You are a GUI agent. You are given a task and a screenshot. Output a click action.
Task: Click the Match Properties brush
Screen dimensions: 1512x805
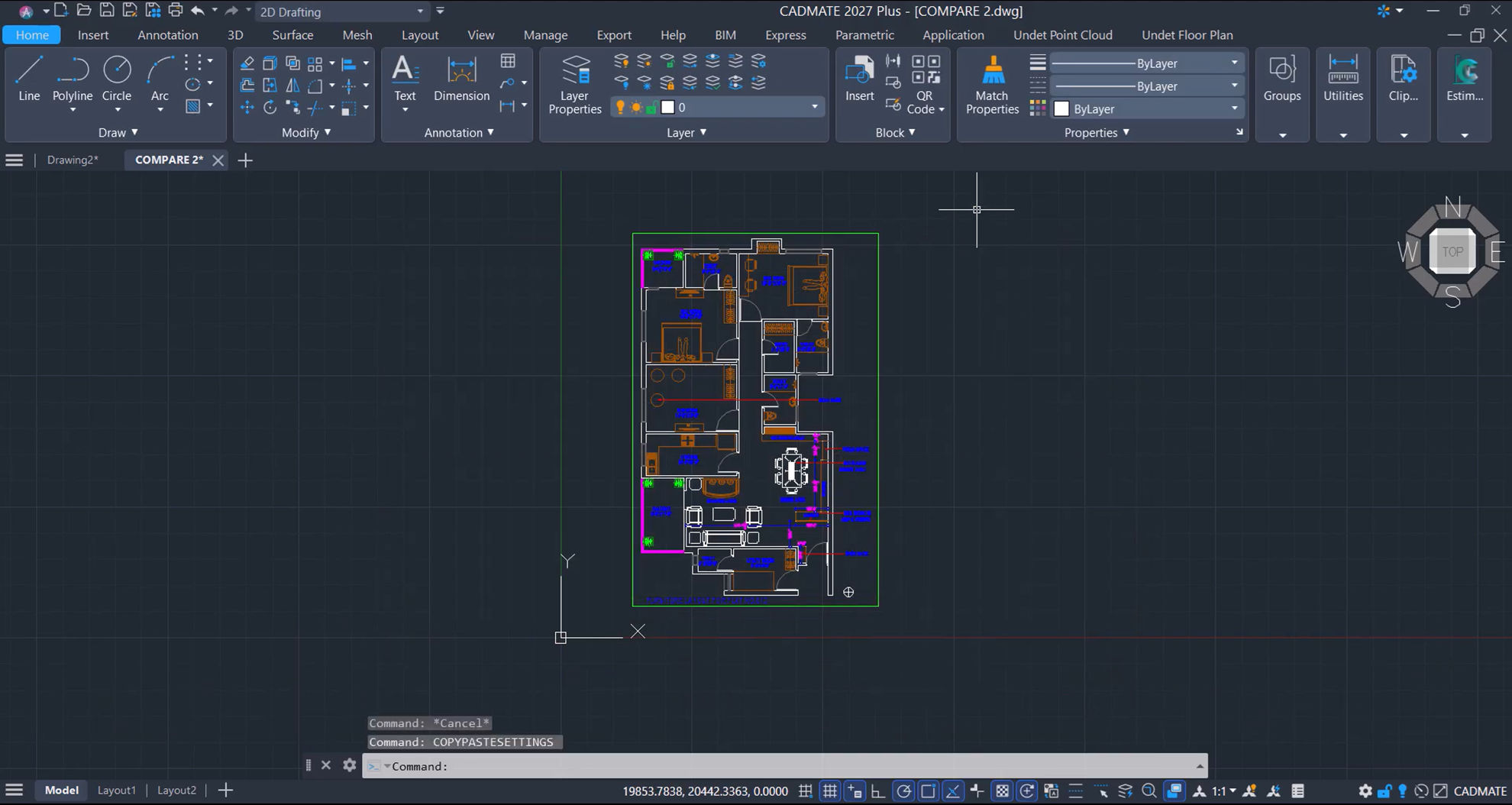pos(992,84)
